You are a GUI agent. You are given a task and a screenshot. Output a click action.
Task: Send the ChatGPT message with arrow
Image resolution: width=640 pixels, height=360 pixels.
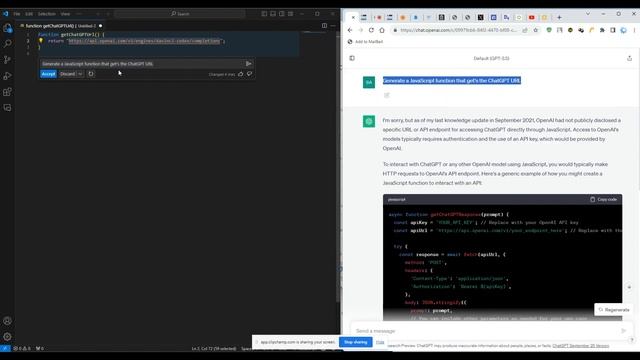(623, 331)
